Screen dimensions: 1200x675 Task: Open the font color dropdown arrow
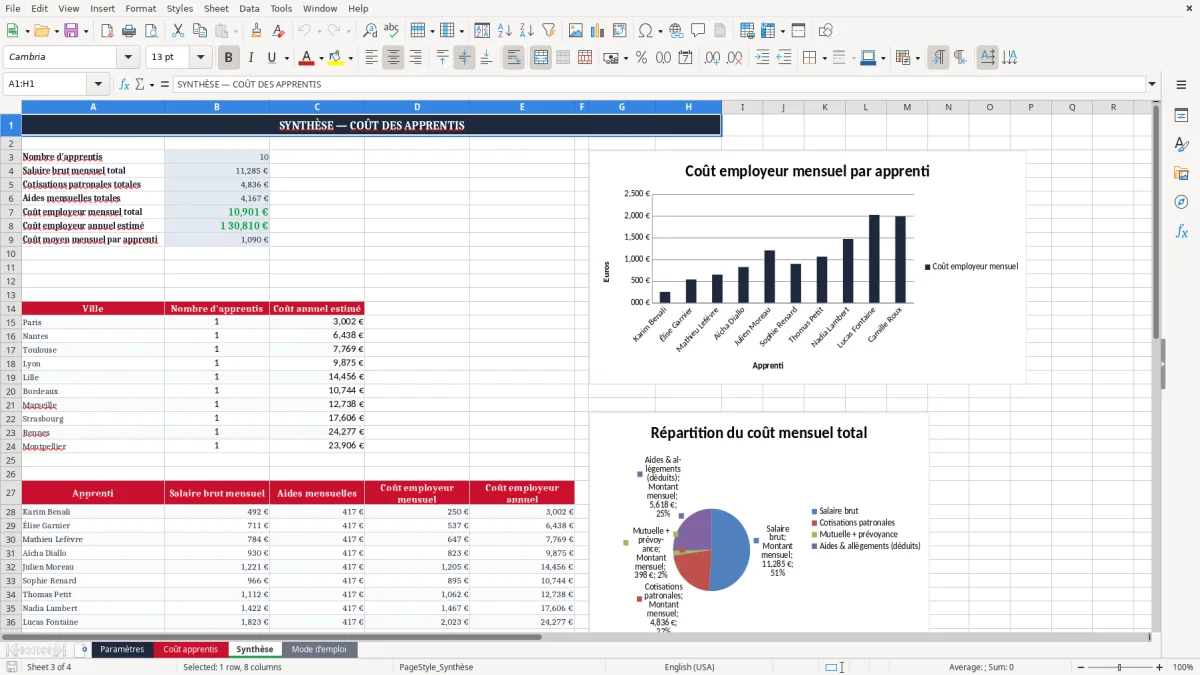point(320,58)
